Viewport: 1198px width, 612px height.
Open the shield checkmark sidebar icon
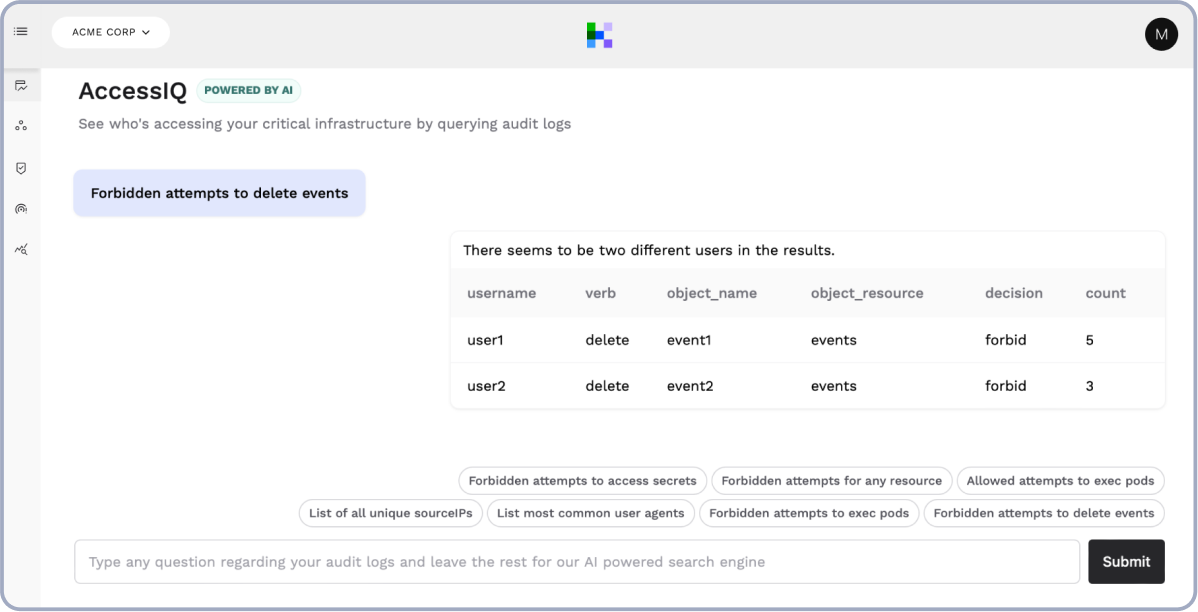click(x=21, y=168)
